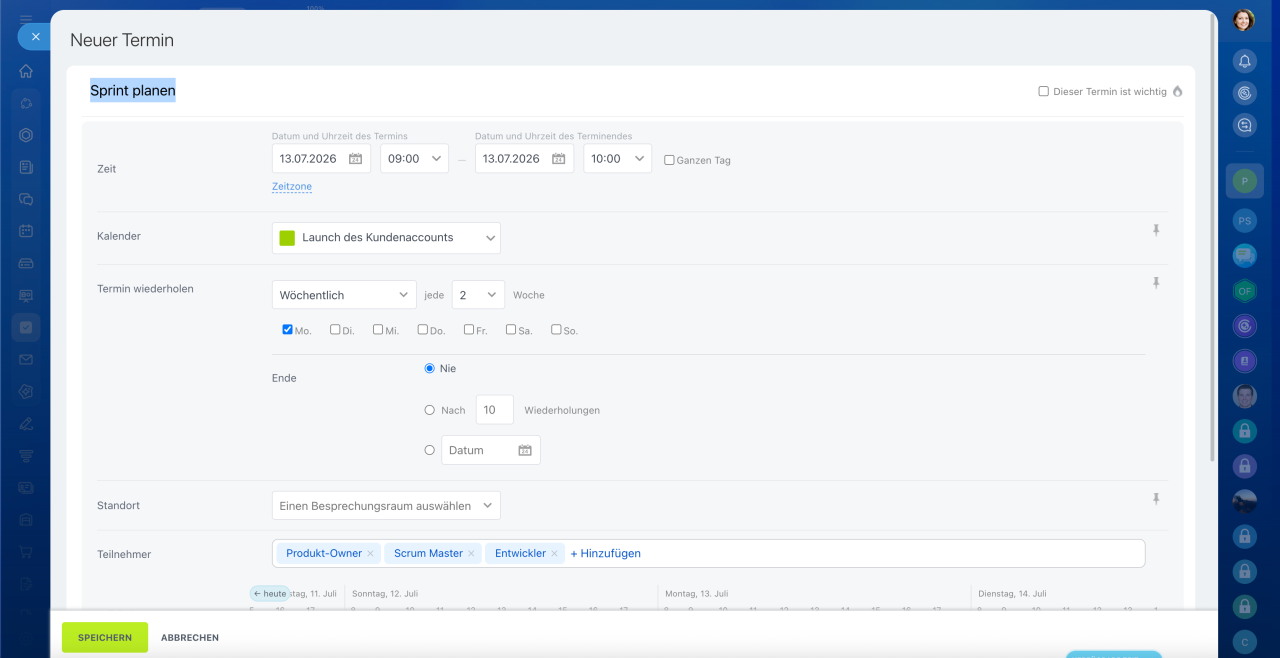Remove Scrum Master from participants

(x=471, y=553)
